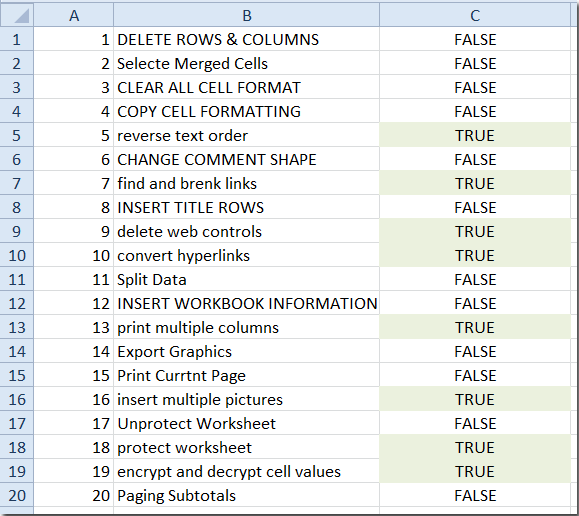This screenshot has width=579, height=516.
Task: Select row 5 header
Action: click(17, 135)
